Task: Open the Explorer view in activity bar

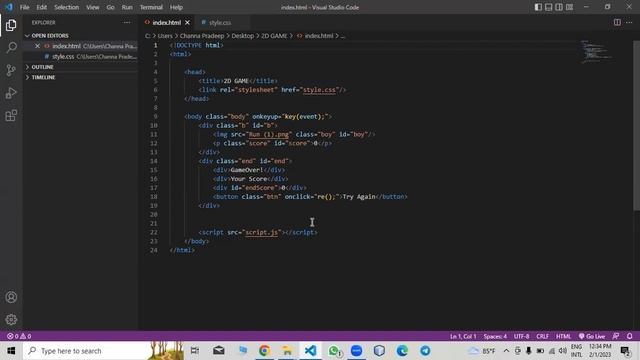Action: tap(11, 25)
